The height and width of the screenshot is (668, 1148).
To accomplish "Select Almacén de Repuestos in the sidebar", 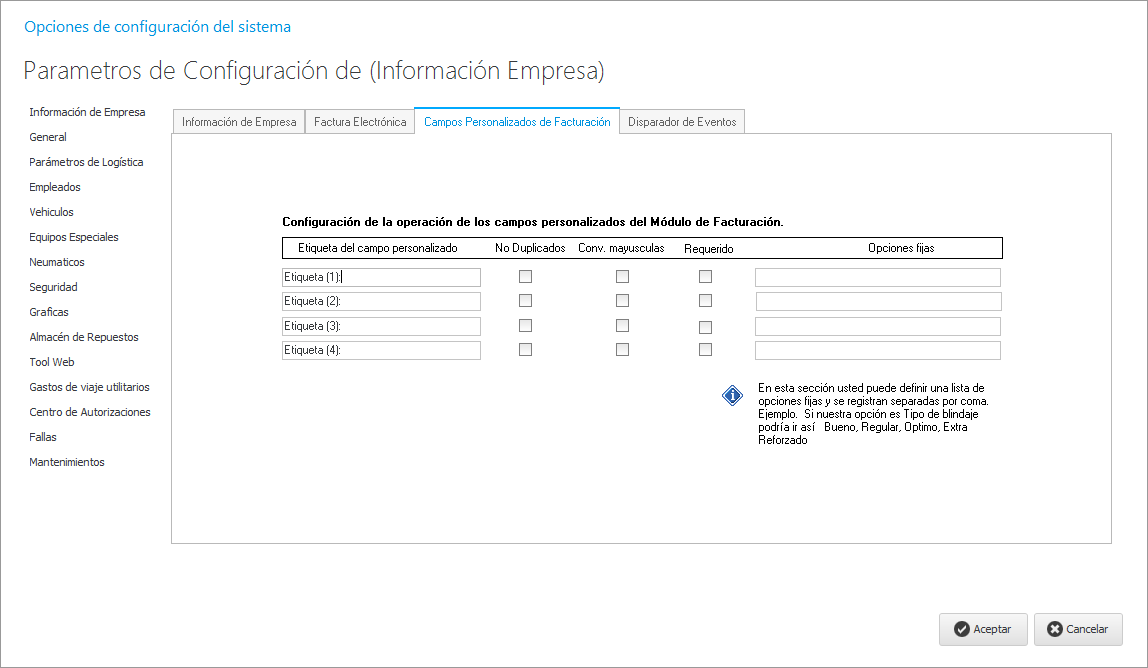I will point(84,337).
